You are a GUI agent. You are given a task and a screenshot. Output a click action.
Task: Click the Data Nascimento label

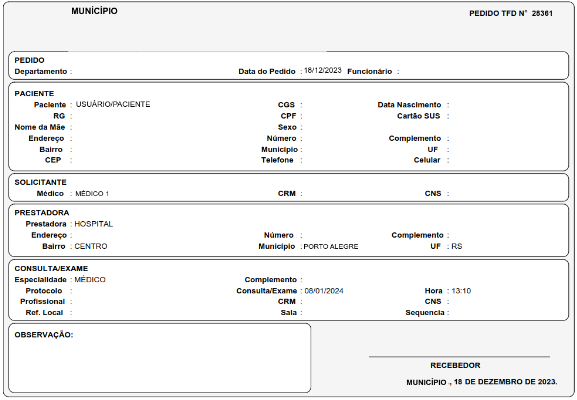click(409, 105)
